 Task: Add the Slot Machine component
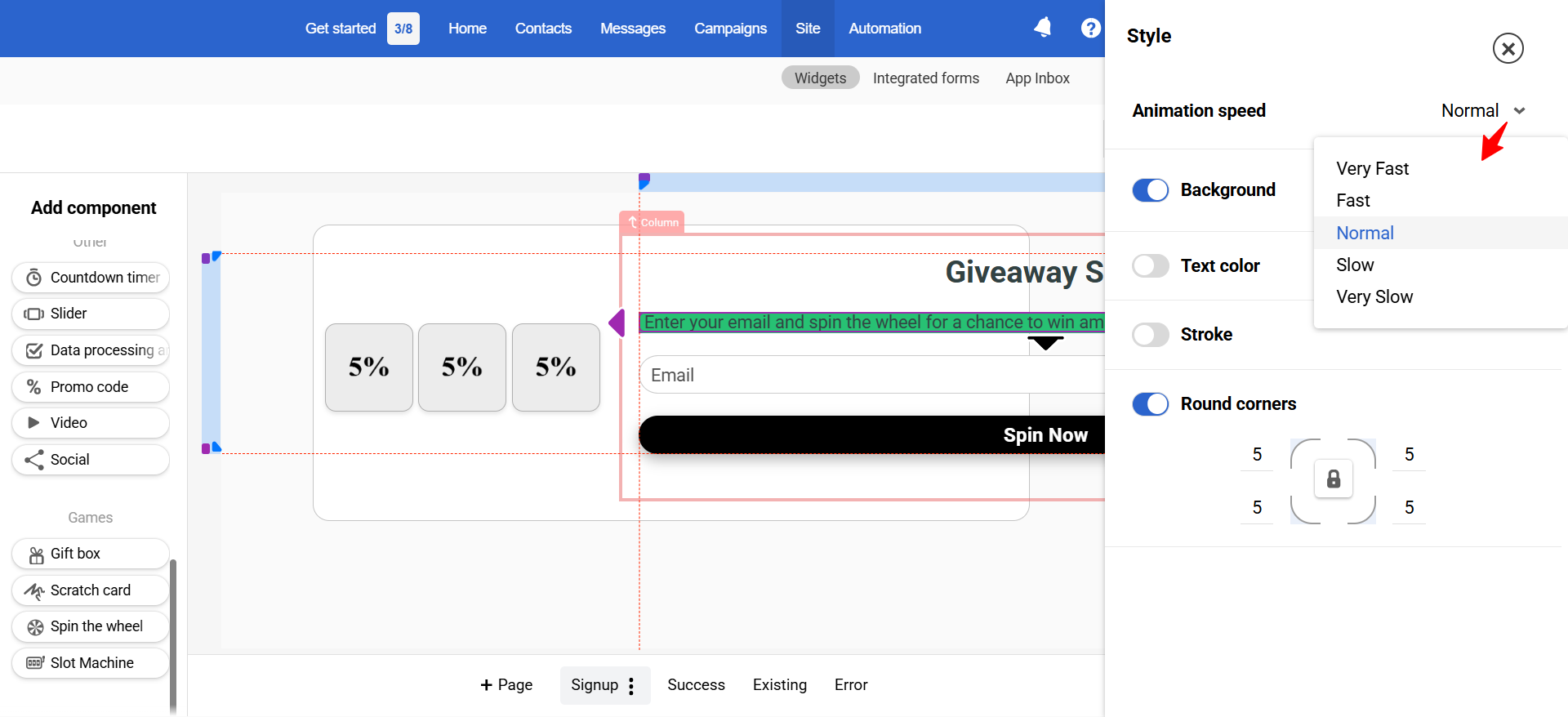pos(91,662)
